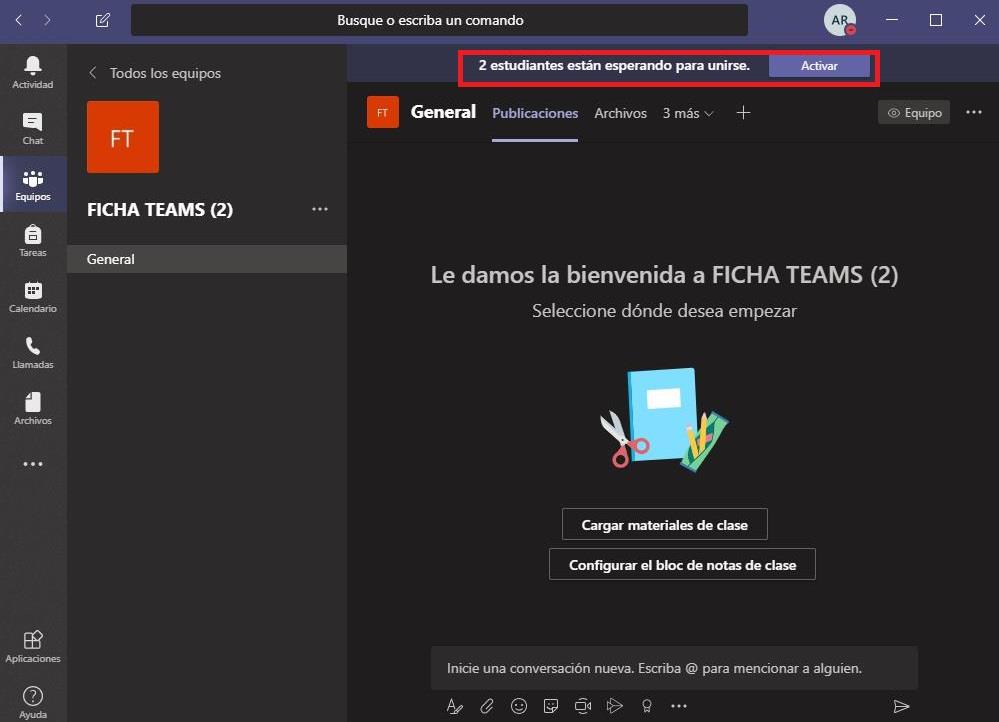This screenshot has height=722, width=999.
Task: Select the Publicaciones tab
Action: point(535,113)
